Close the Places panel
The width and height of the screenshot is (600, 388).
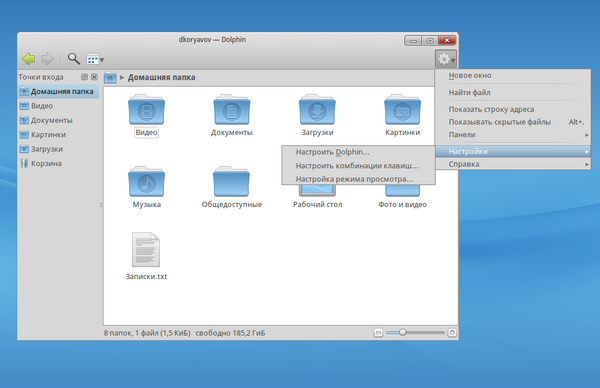coord(94,77)
